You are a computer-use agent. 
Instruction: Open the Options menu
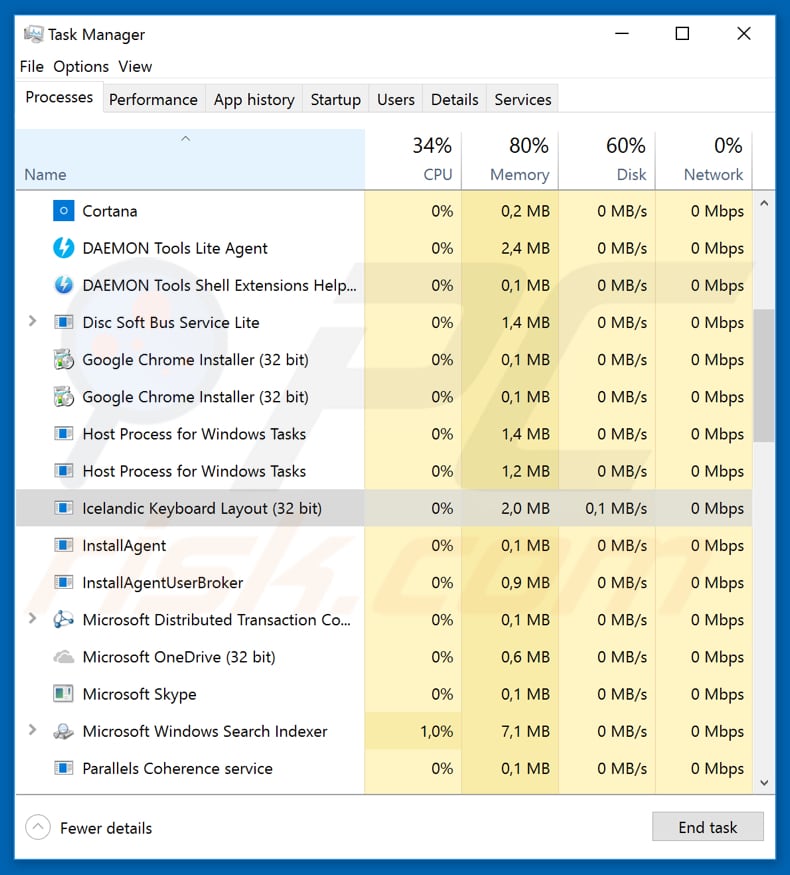[81, 66]
